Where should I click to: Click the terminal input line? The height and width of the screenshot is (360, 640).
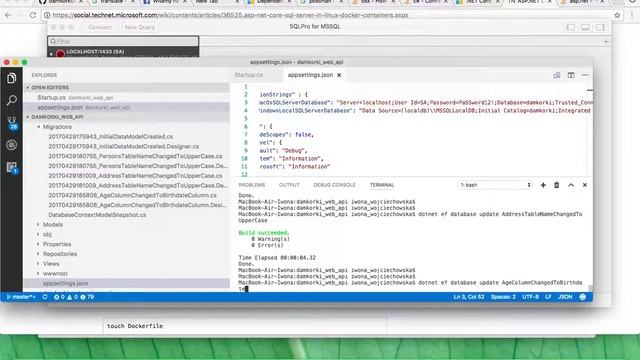(x=410, y=285)
